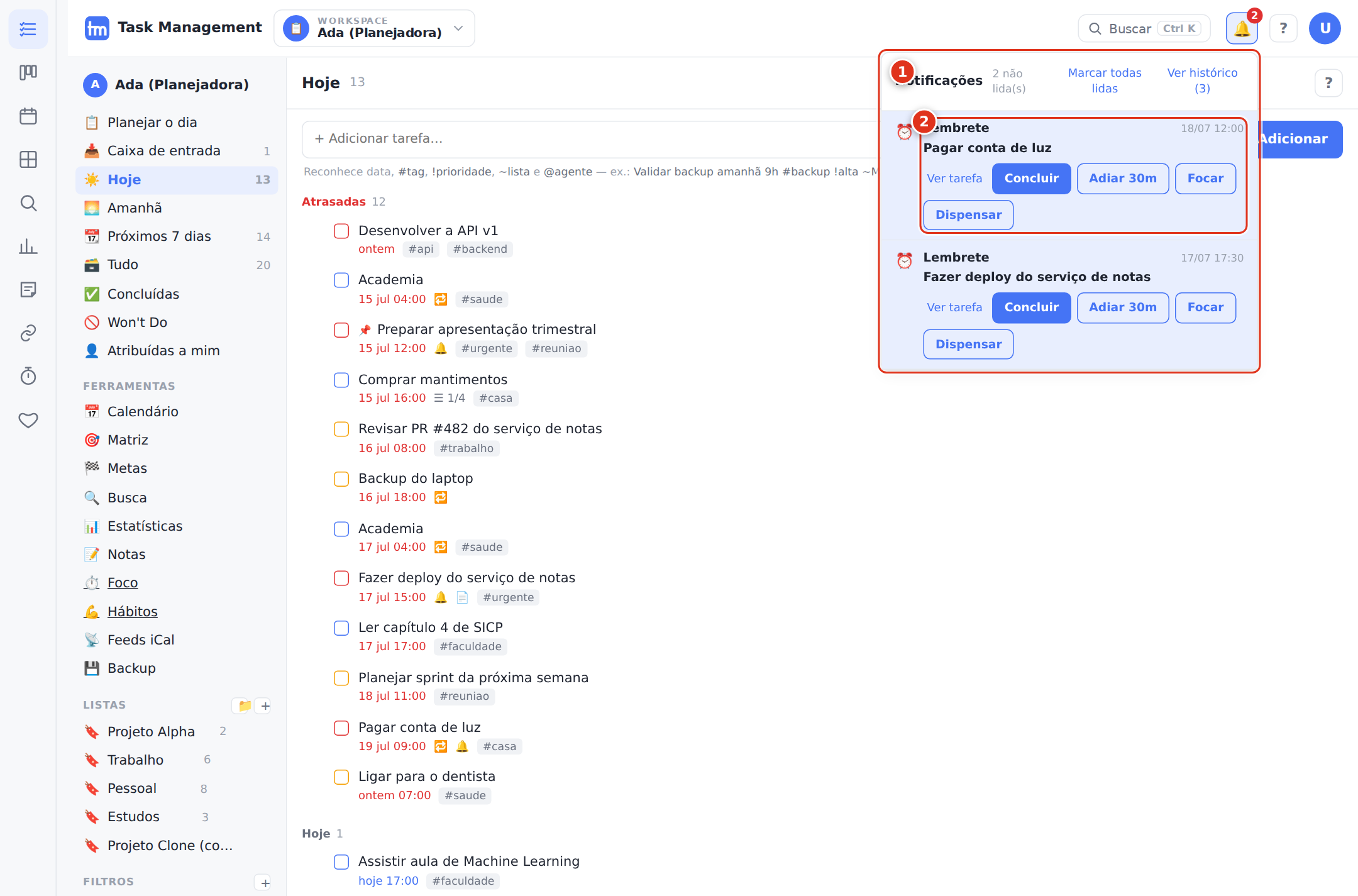
Task: Open Caixa de entrada
Action: coord(177,151)
